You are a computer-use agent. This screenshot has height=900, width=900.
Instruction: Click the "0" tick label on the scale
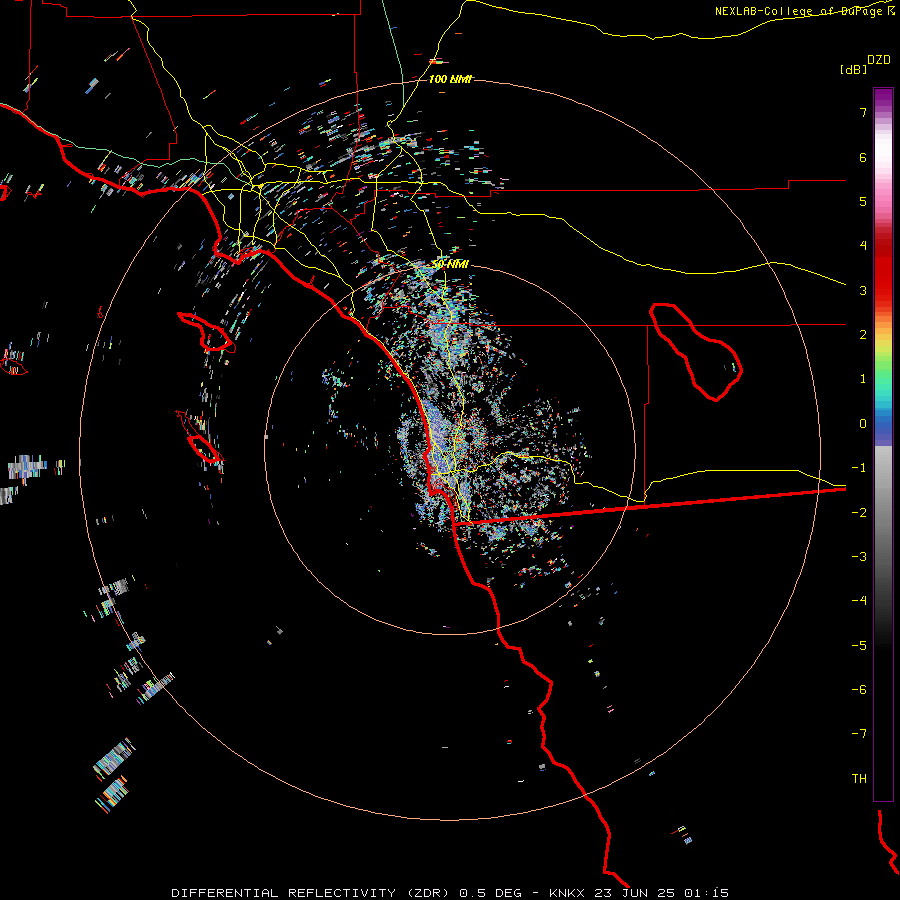pos(863,424)
